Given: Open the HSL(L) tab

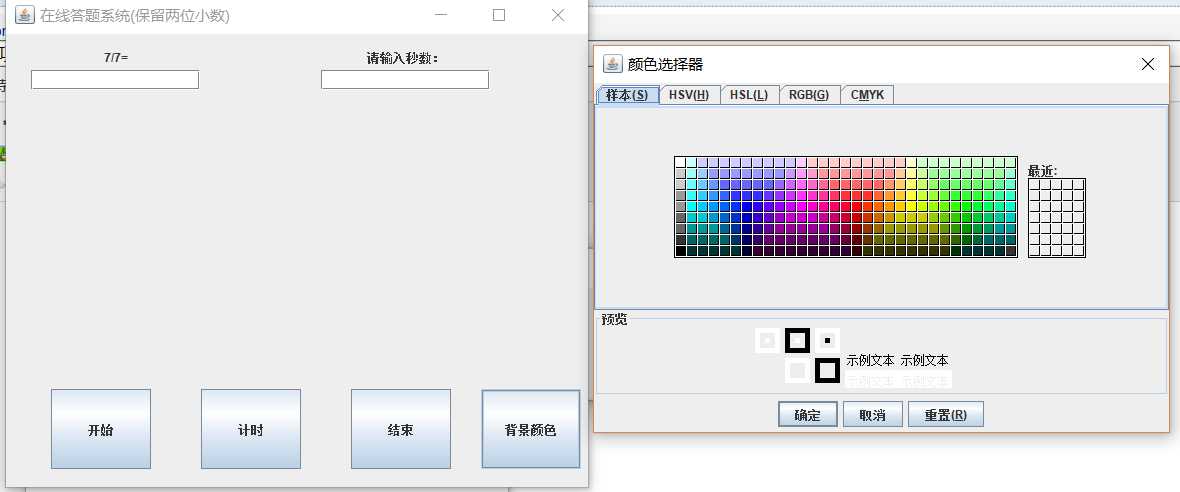Looking at the screenshot, I should point(750,95).
